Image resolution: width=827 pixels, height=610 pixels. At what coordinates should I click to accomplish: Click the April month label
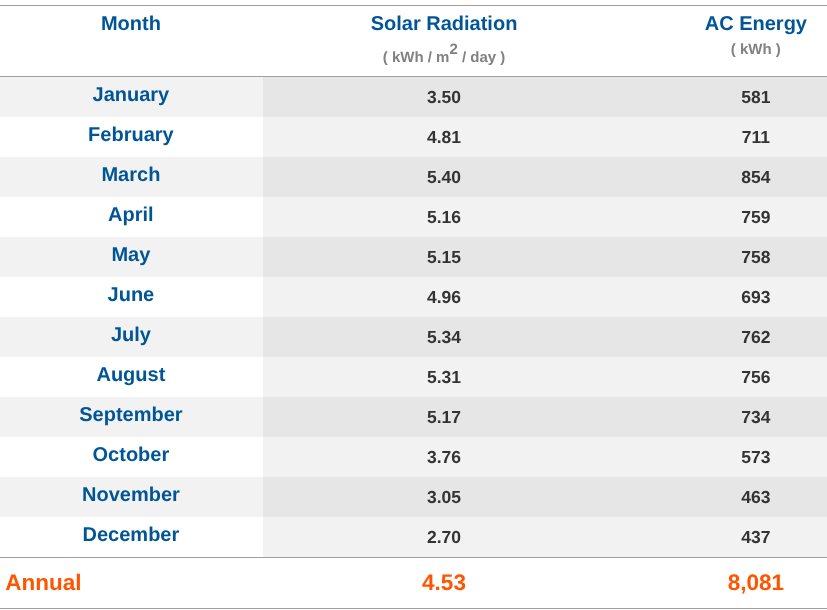coord(131,215)
